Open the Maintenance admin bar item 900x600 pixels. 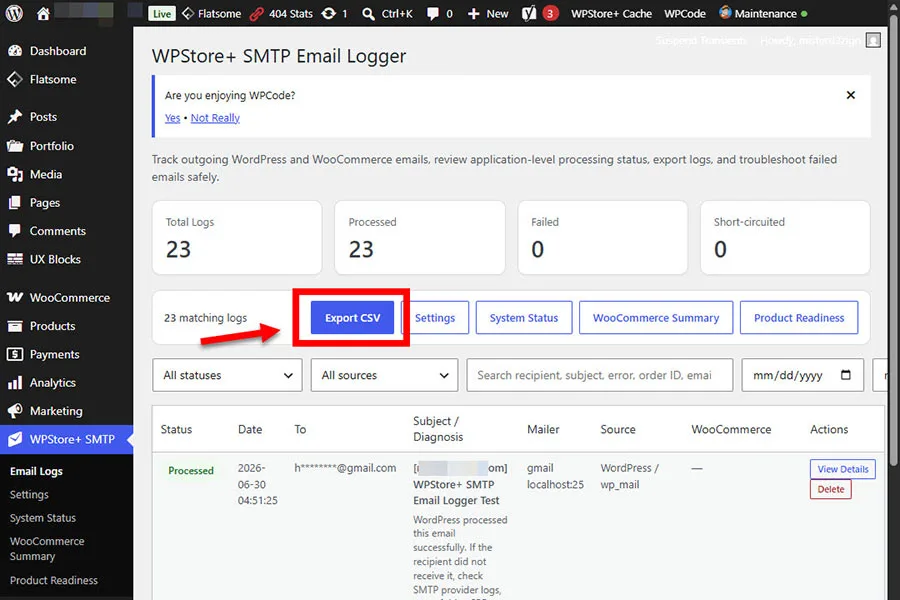click(763, 13)
